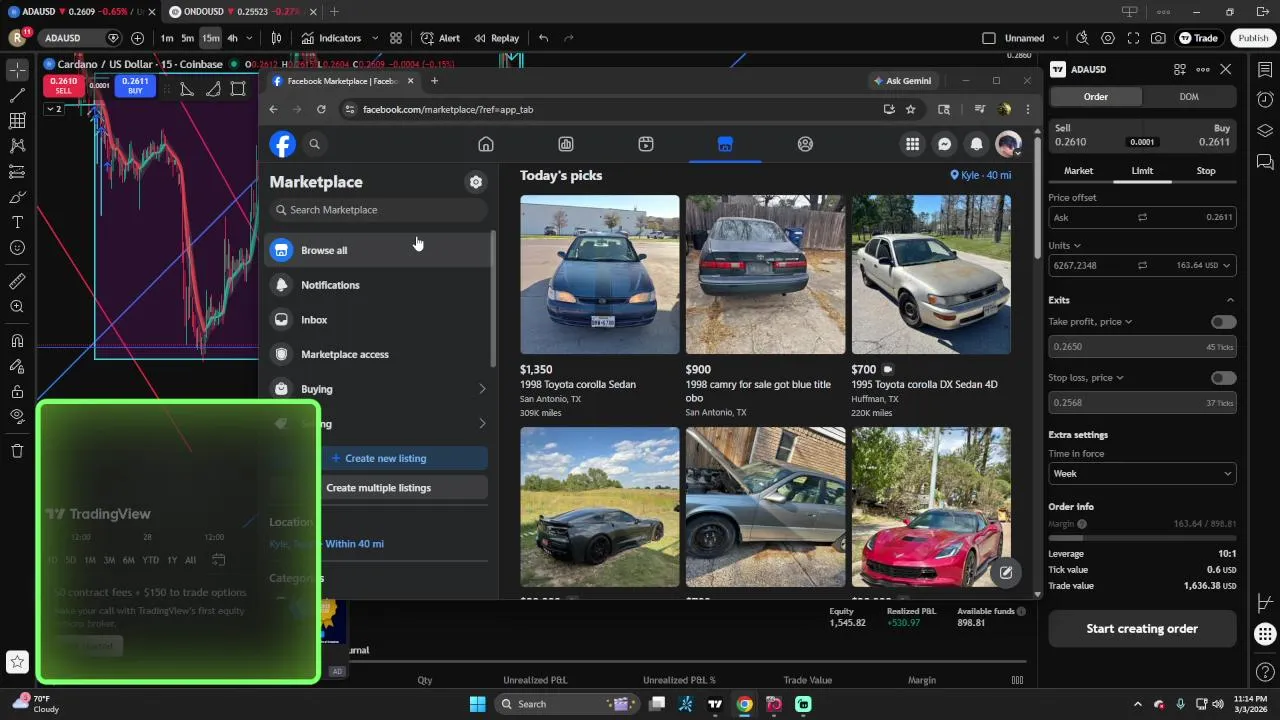Click Create new listing on Marketplace

click(x=378, y=458)
